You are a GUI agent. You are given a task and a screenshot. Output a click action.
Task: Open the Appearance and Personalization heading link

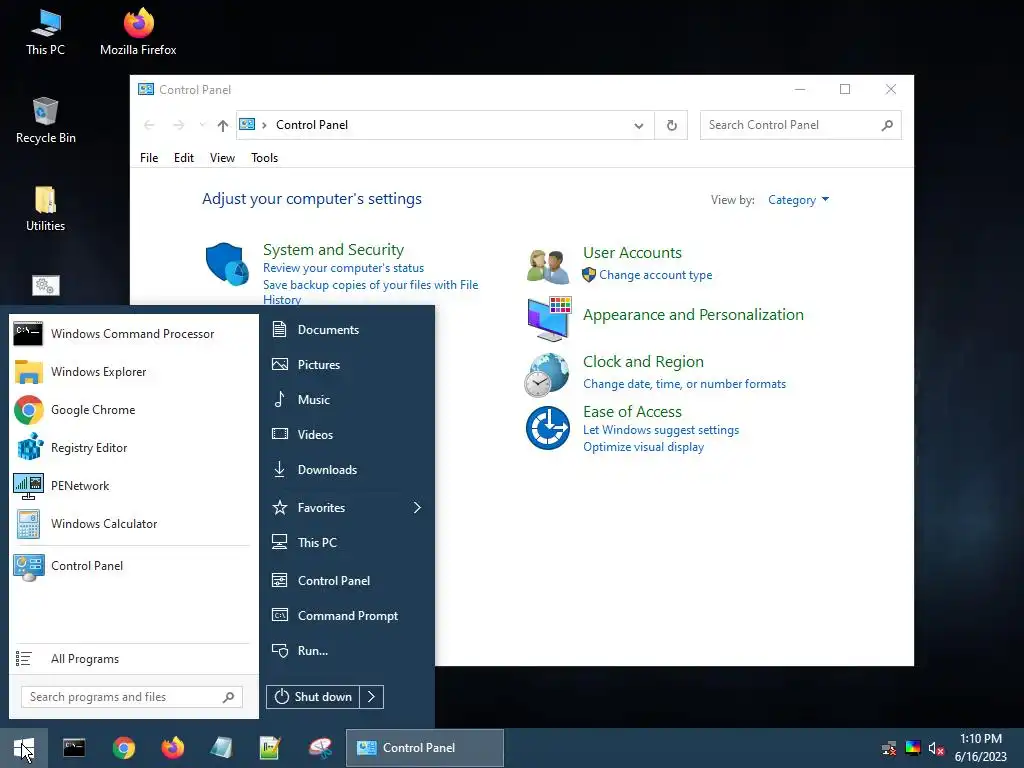693,315
